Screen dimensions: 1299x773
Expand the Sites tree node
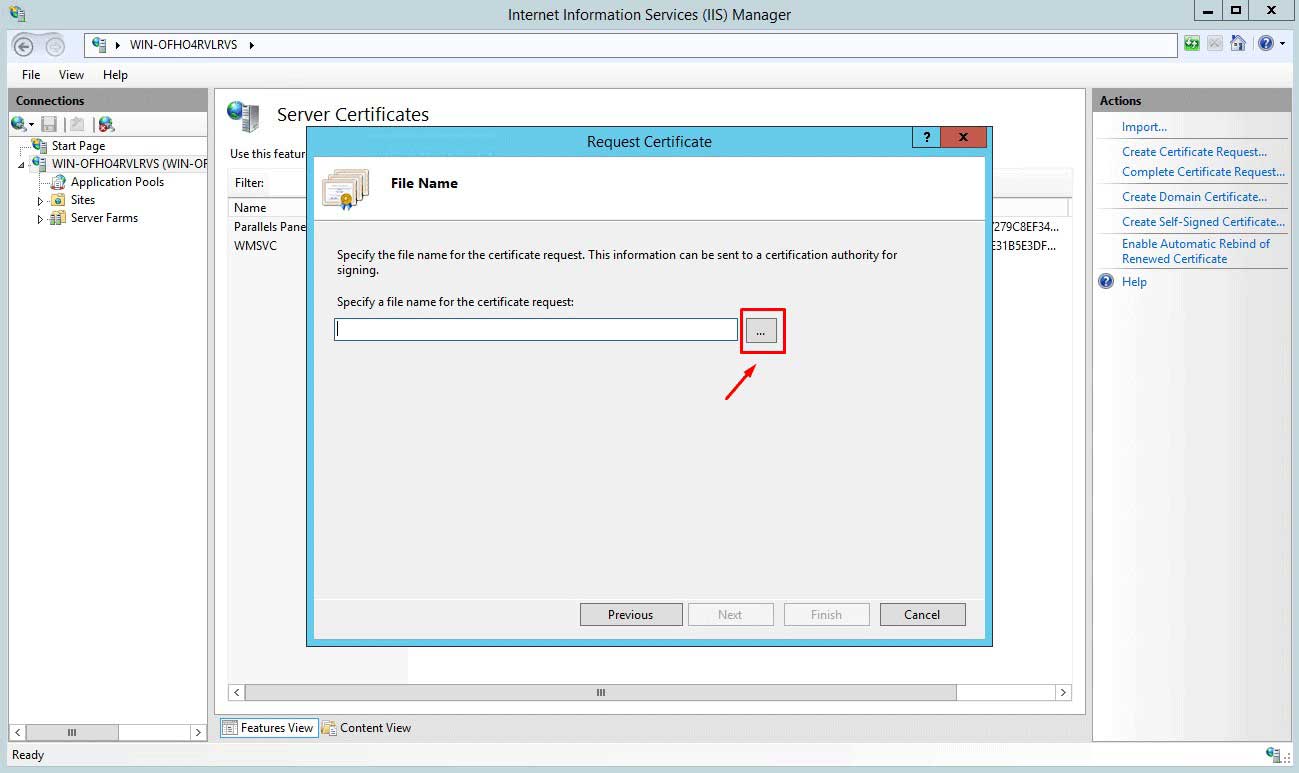(41, 201)
